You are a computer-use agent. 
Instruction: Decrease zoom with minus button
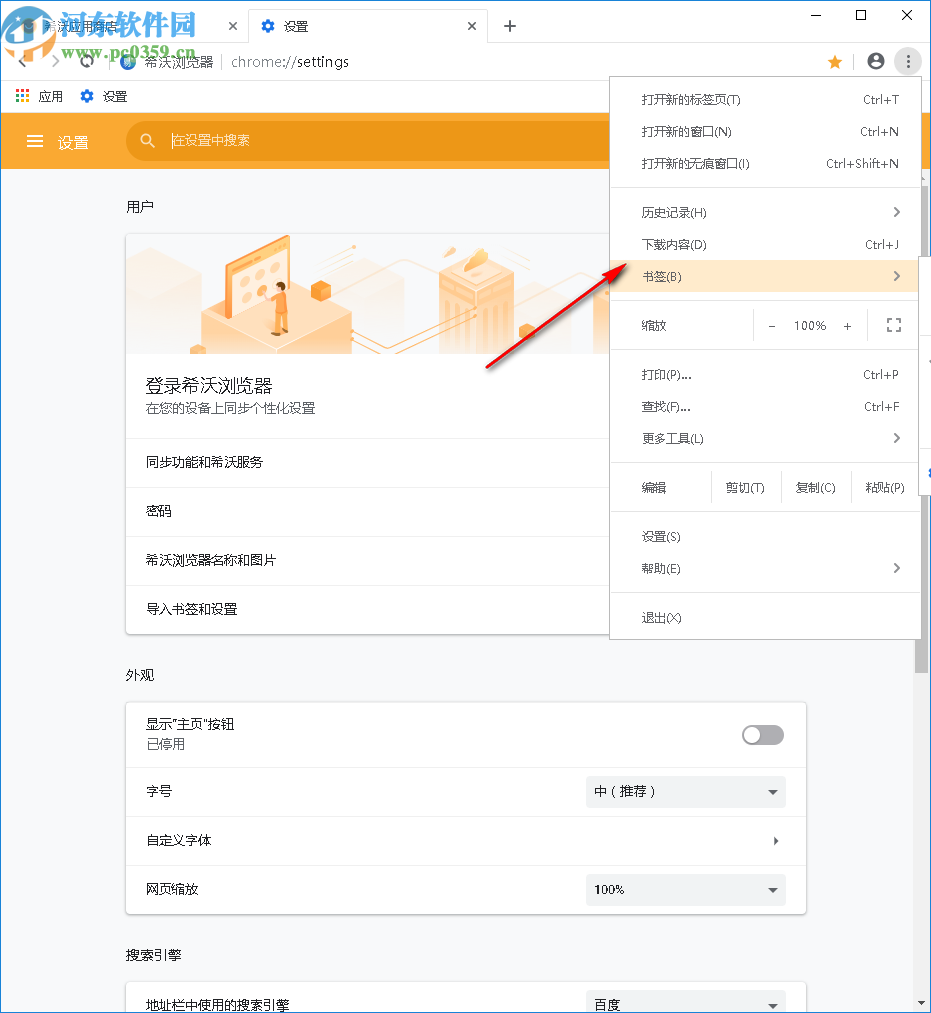pos(771,326)
